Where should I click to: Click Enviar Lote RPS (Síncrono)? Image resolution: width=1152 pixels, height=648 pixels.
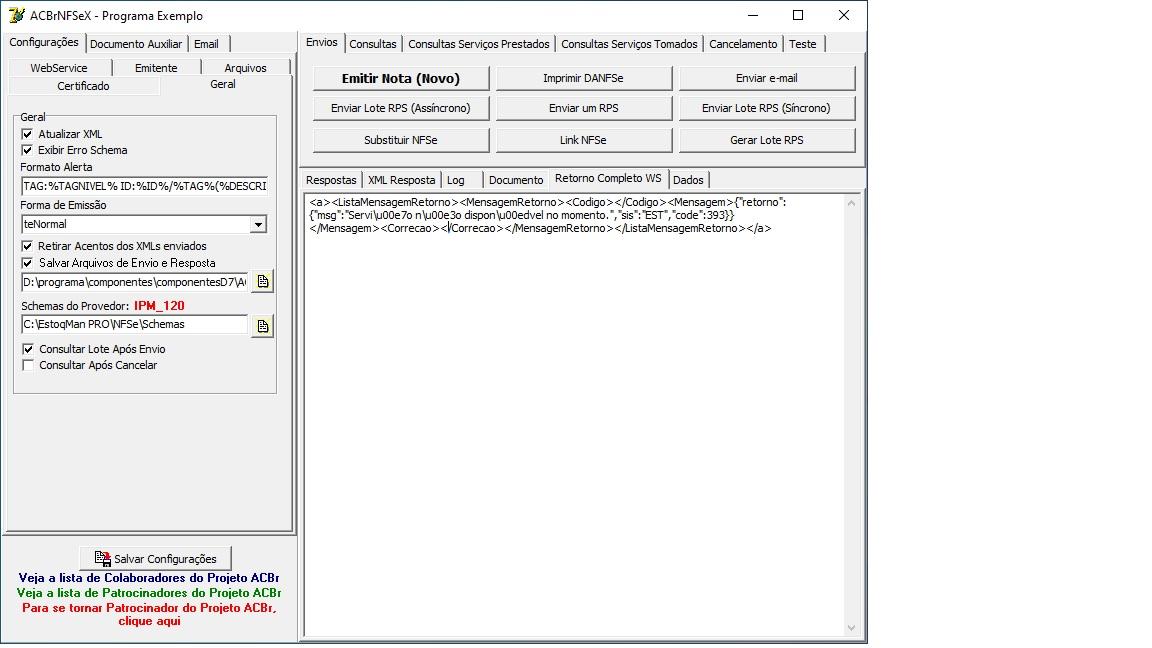coord(766,108)
